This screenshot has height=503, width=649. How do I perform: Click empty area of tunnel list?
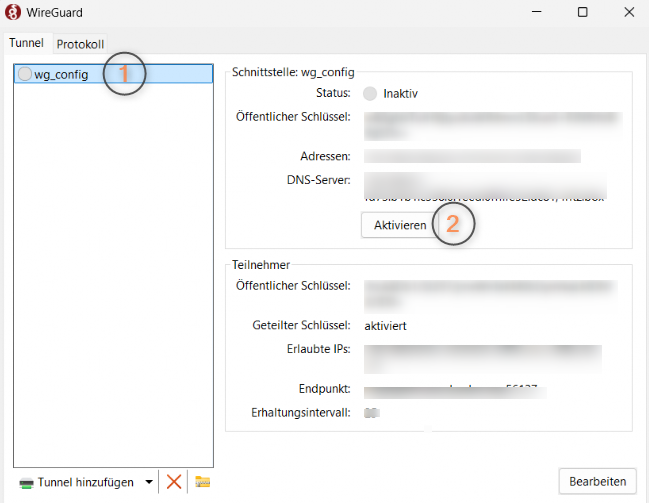click(113, 280)
